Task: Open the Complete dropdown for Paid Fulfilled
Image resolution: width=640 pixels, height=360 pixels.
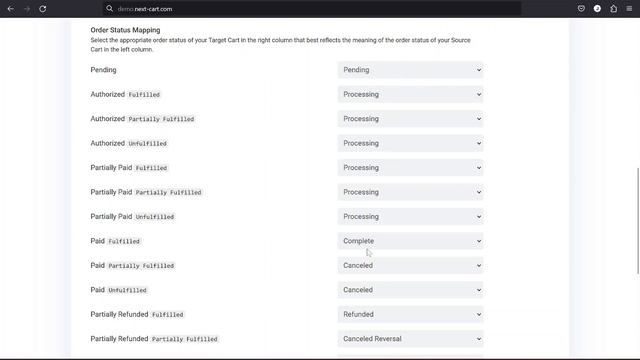Action: click(x=410, y=241)
